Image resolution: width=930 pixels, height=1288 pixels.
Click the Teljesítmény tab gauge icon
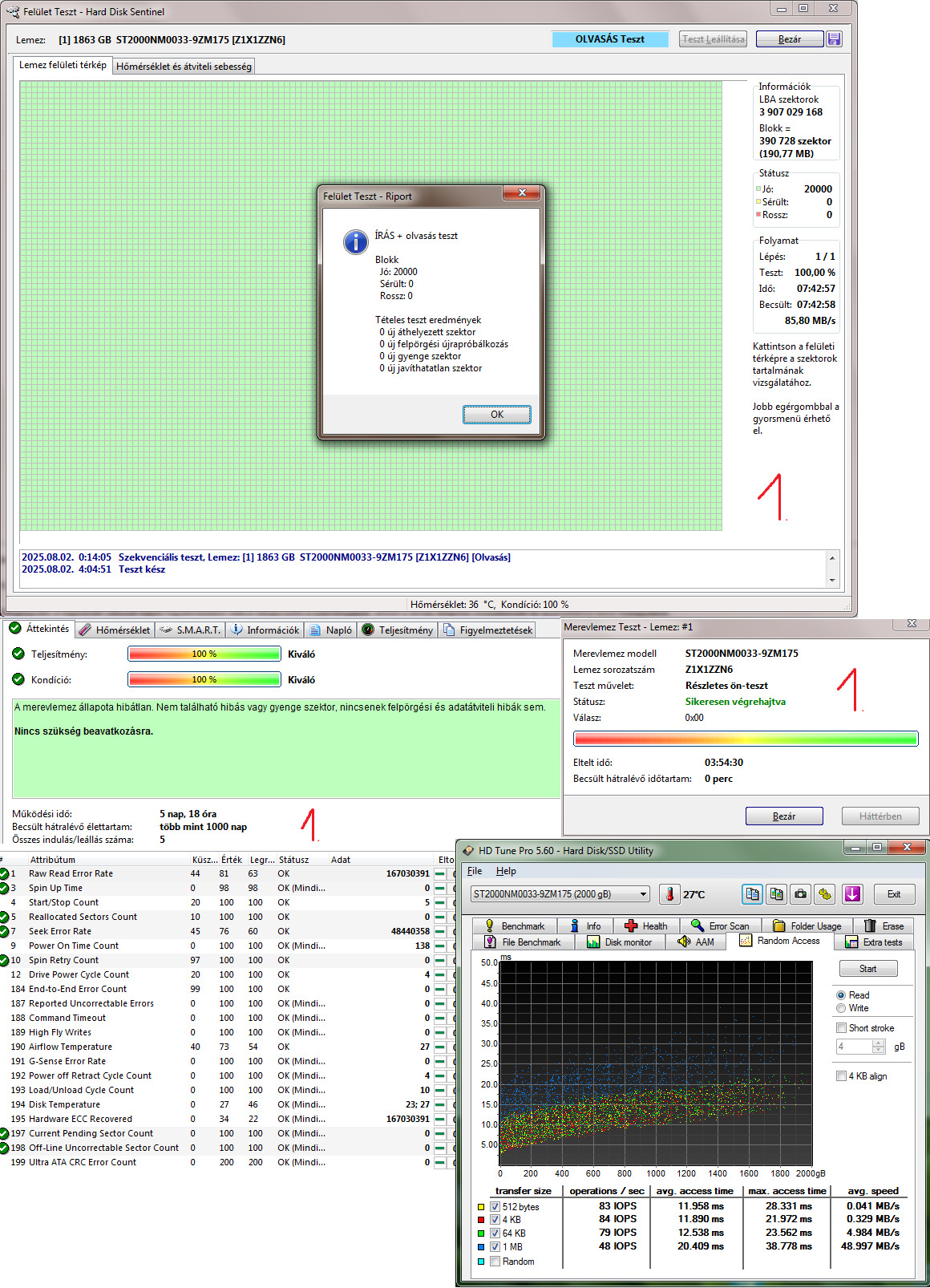(368, 630)
